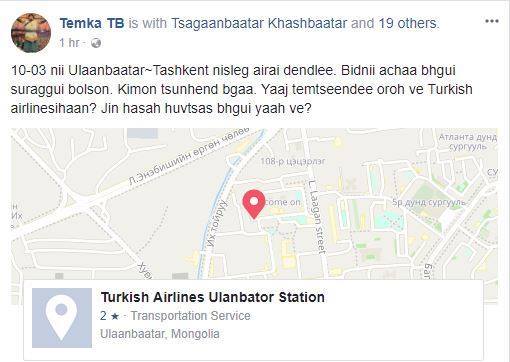Screen dimensions: 510x362
Task: Click the Ulaanbaatar, Mongolia location text
Action: (160, 334)
